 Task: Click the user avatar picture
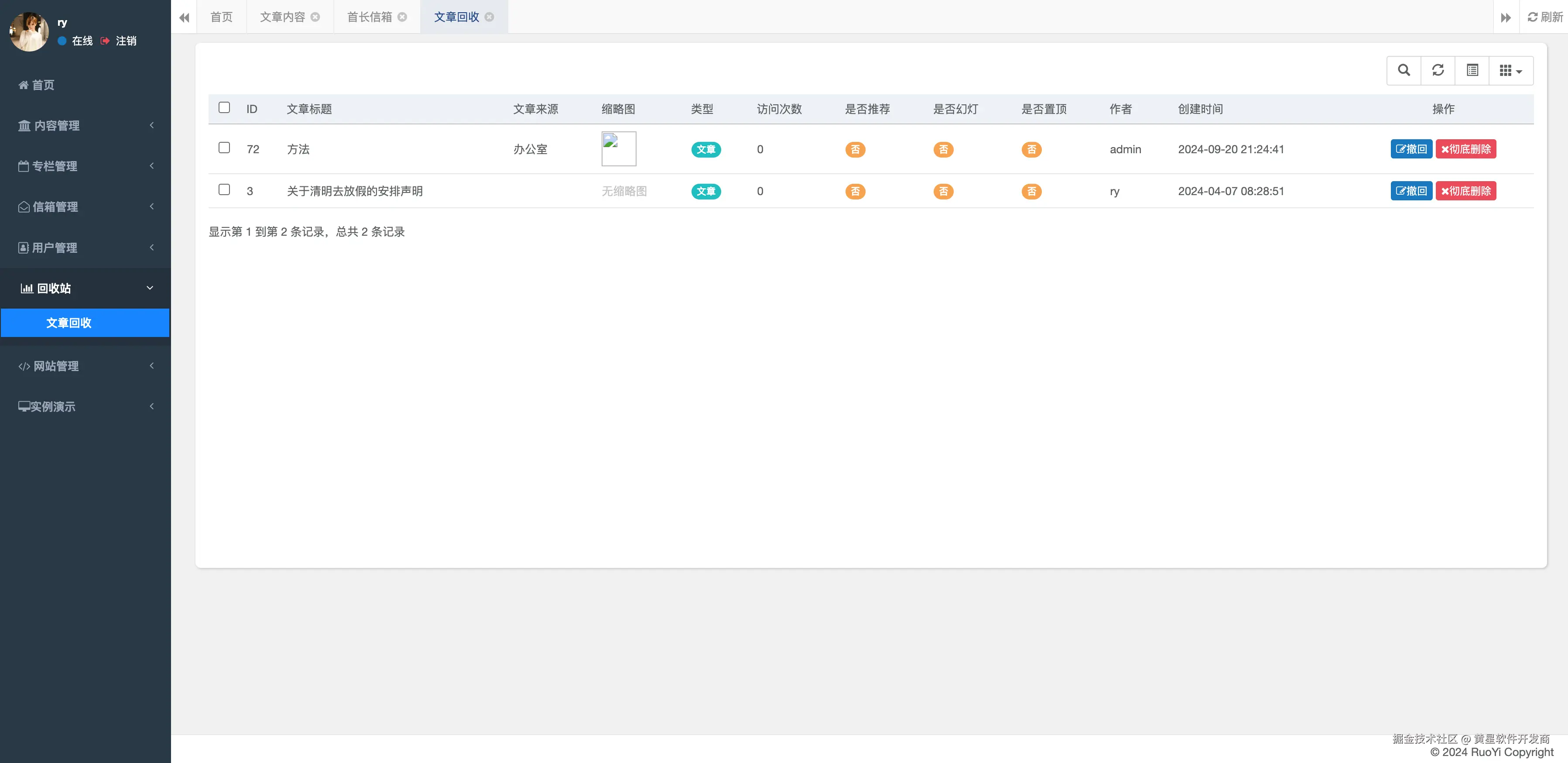pos(29,32)
